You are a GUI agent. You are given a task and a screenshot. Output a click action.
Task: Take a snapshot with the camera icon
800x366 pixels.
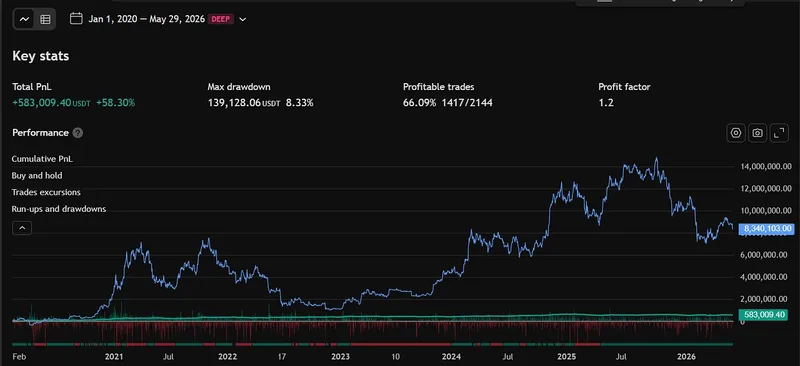point(758,133)
